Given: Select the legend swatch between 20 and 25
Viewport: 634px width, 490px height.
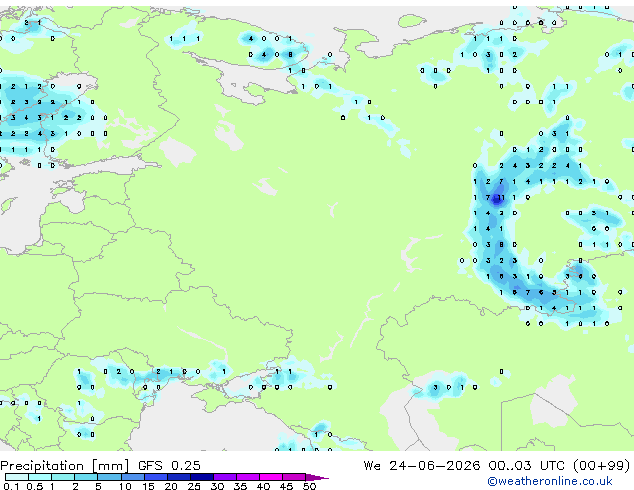Looking at the screenshot, I should (x=178, y=477).
